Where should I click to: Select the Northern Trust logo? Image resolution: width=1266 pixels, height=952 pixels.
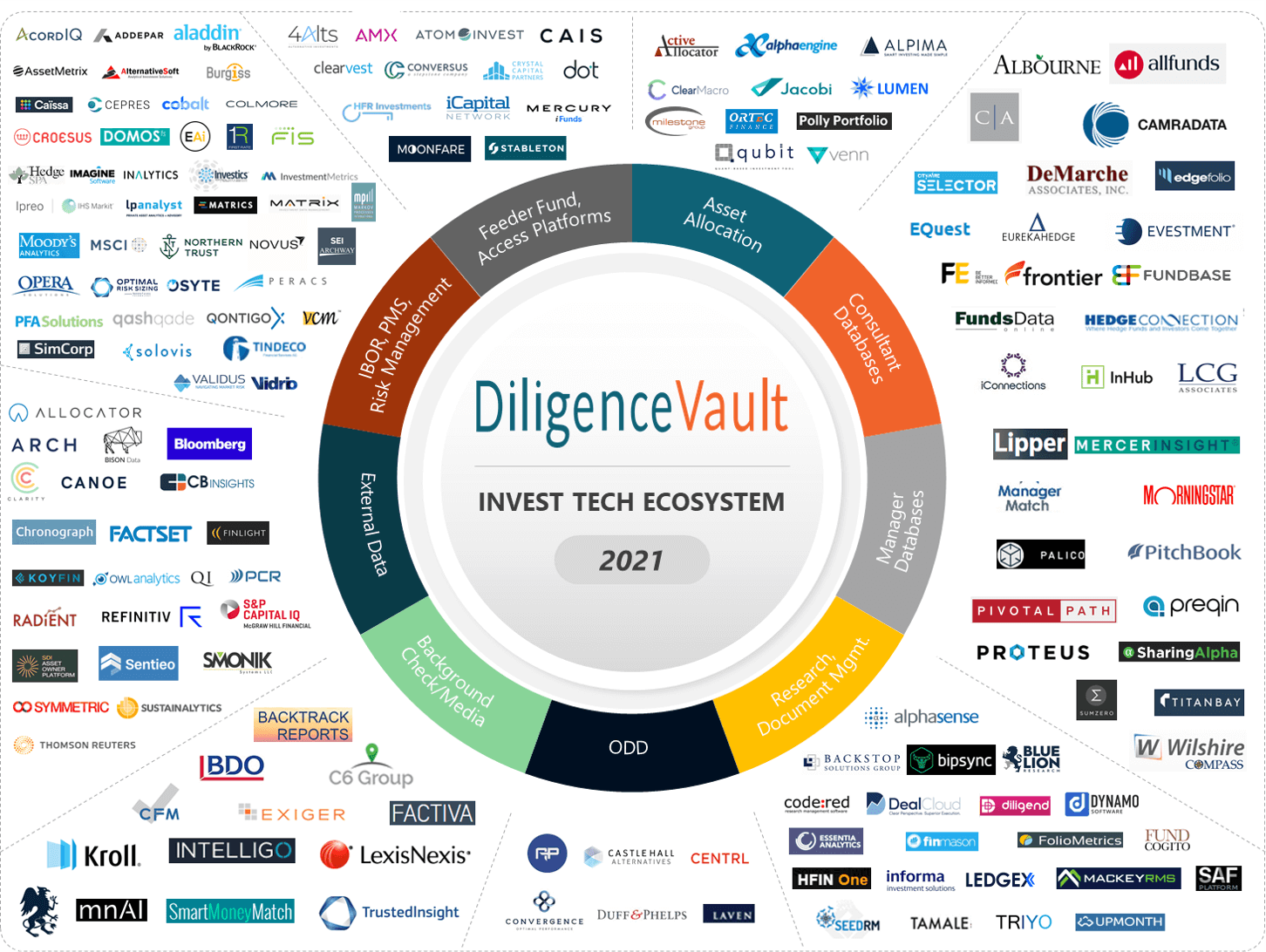coord(201,247)
